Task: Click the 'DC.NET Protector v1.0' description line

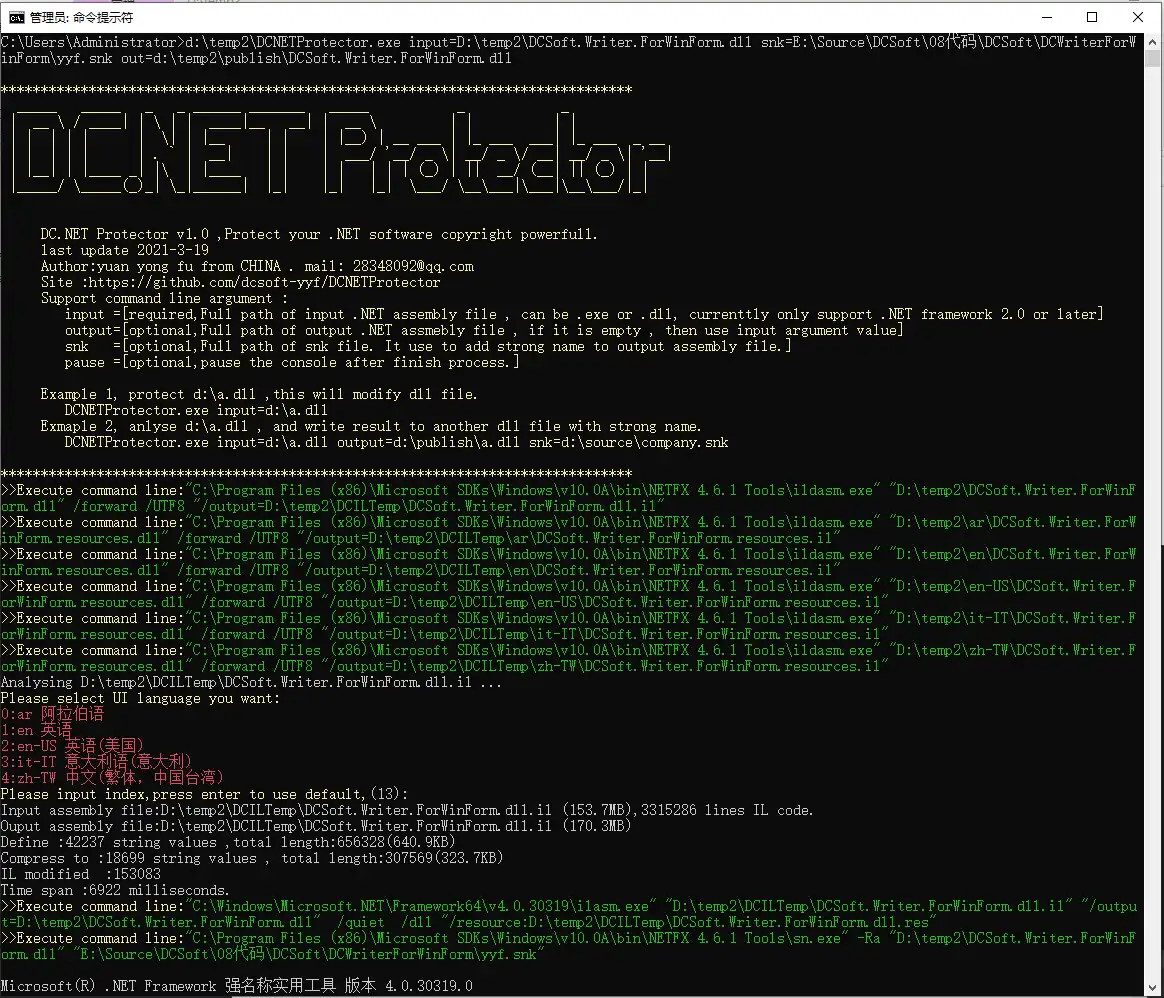Action: [318, 235]
